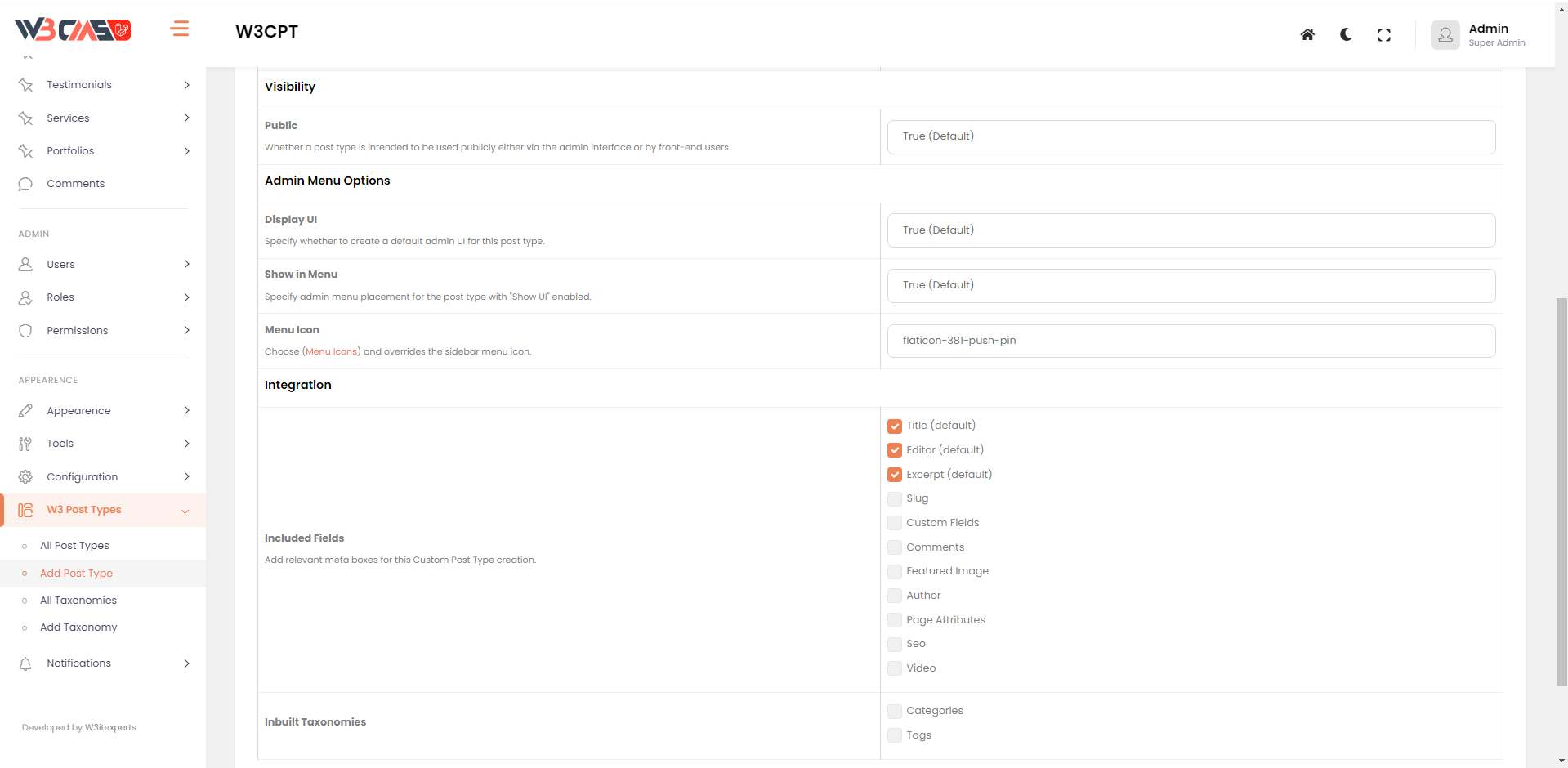The image size is (1568, 768).
Task: Enable the Featured Image checkbox
Action: (x=895, y=571)
